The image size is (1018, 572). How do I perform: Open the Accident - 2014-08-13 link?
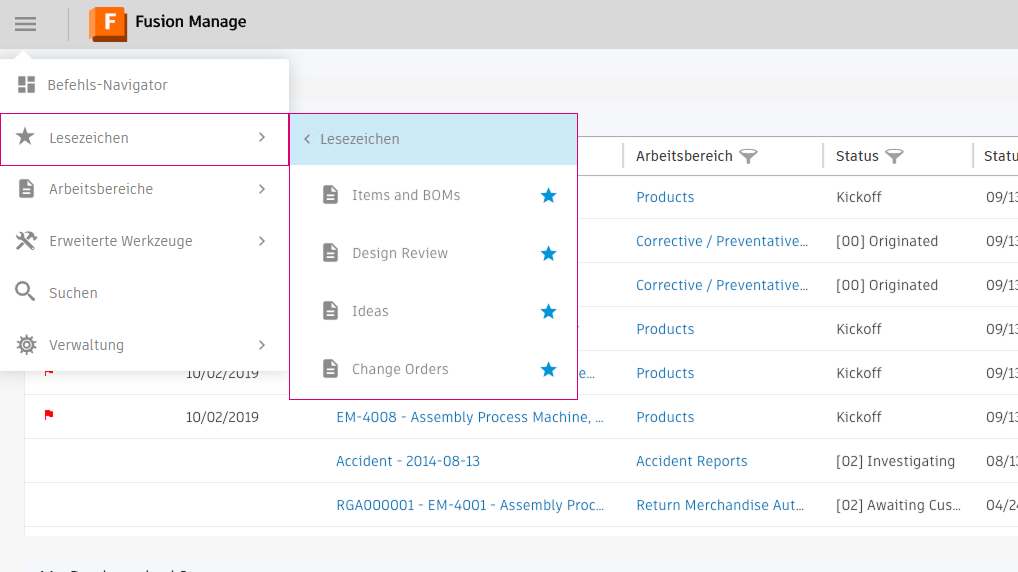click(x=408, y=461)
